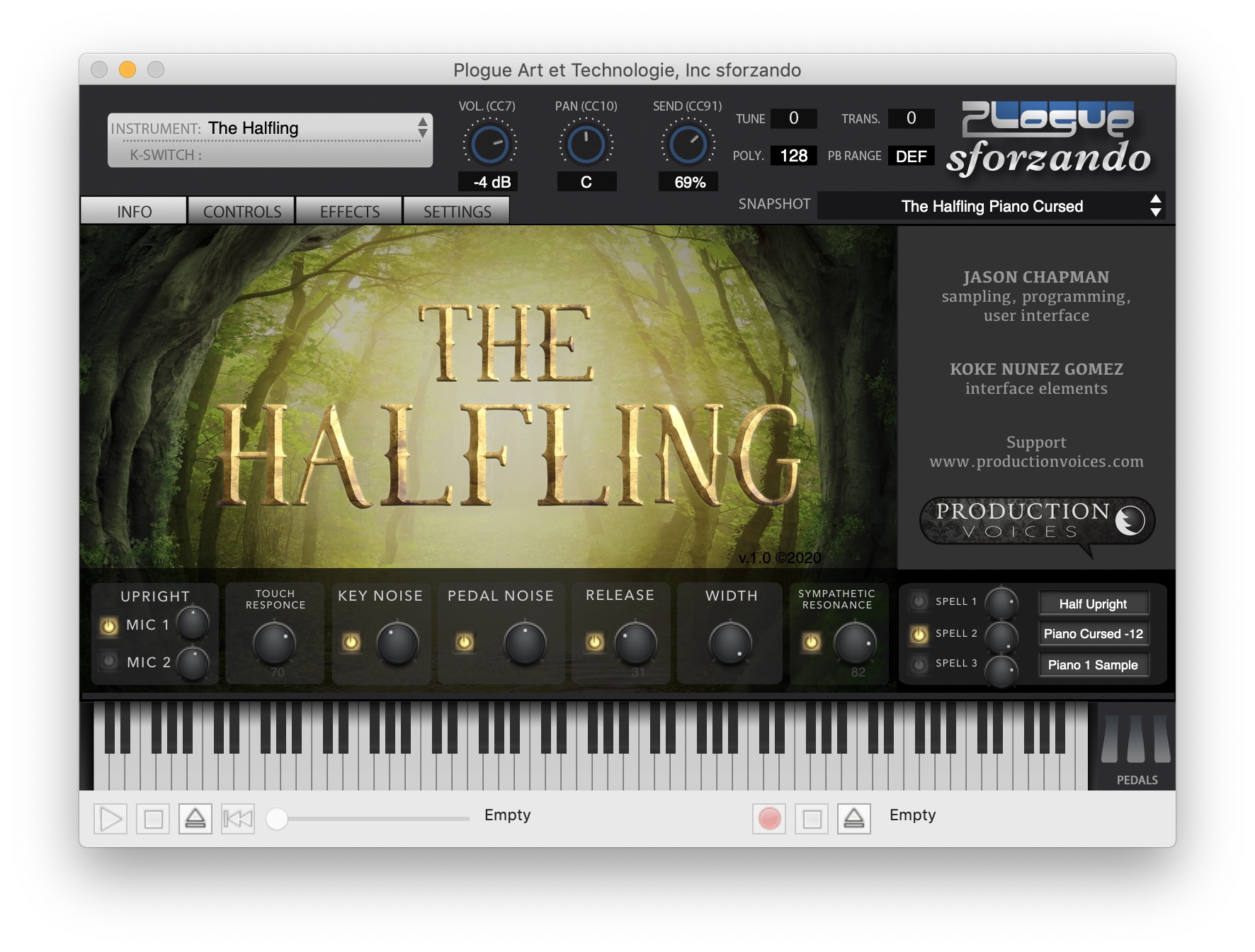Click the Empty label beside the playback slider
The image size is (1255, 952).
[x=507, y=815]
